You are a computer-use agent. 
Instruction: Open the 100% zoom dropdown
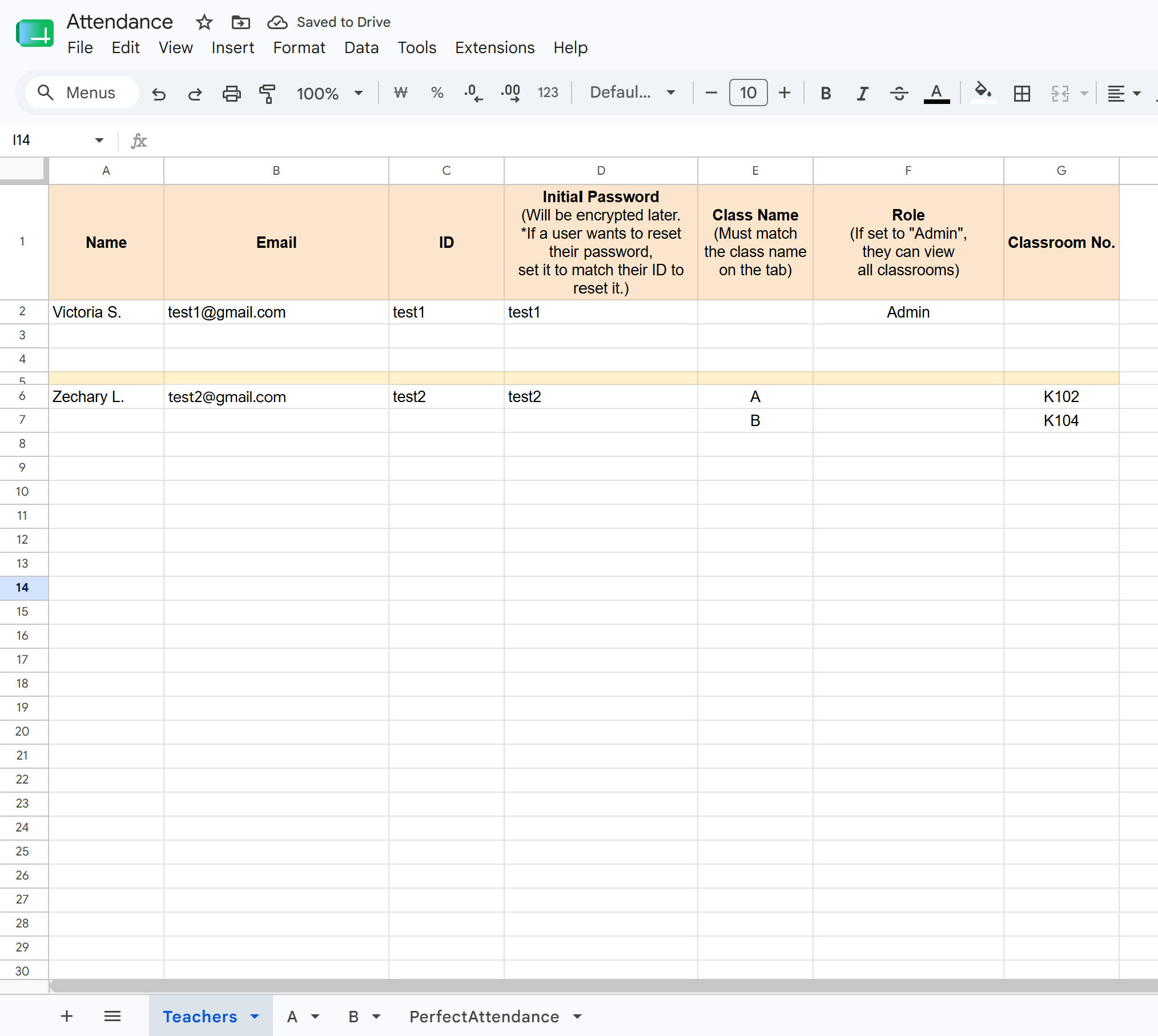pos(329,93)
